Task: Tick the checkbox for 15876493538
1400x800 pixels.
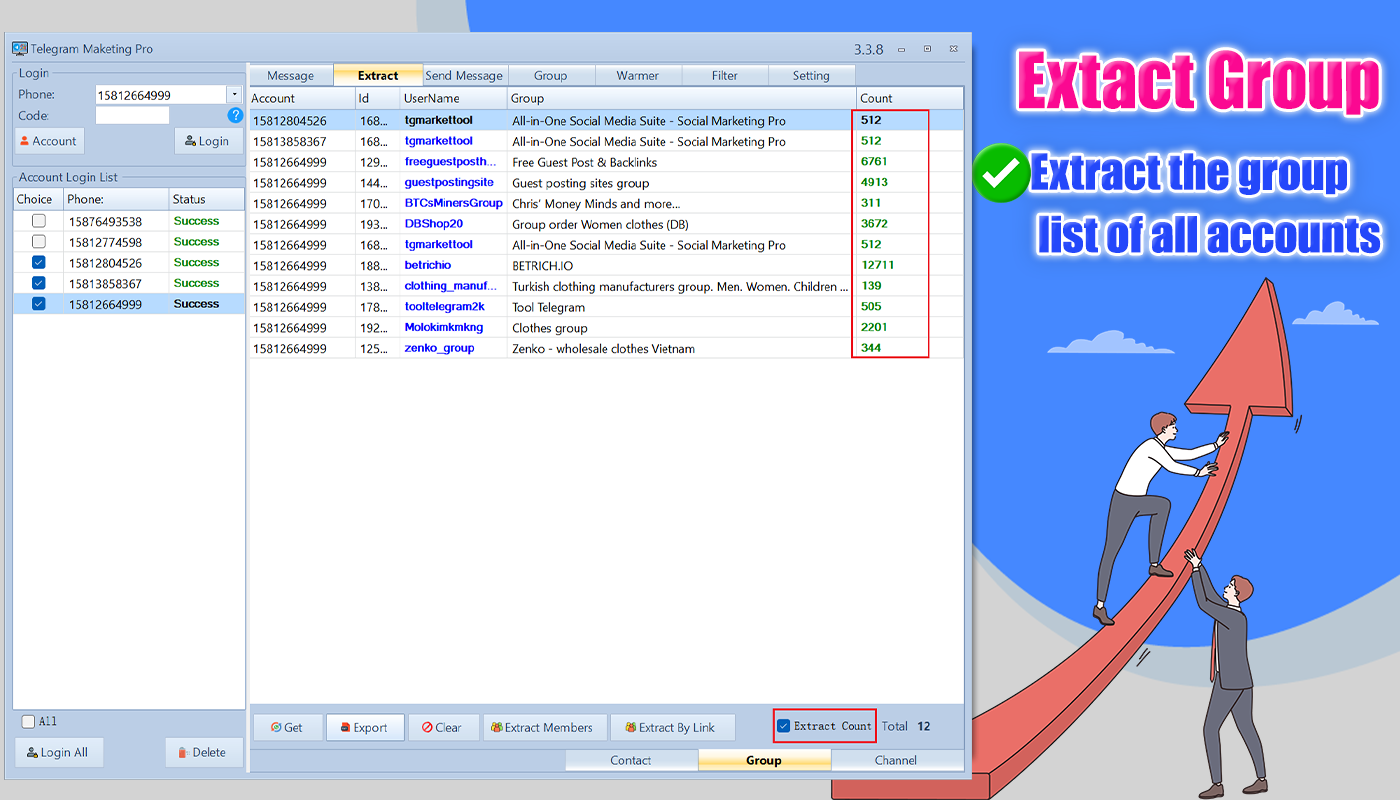Action: click(x=38, y=221)
